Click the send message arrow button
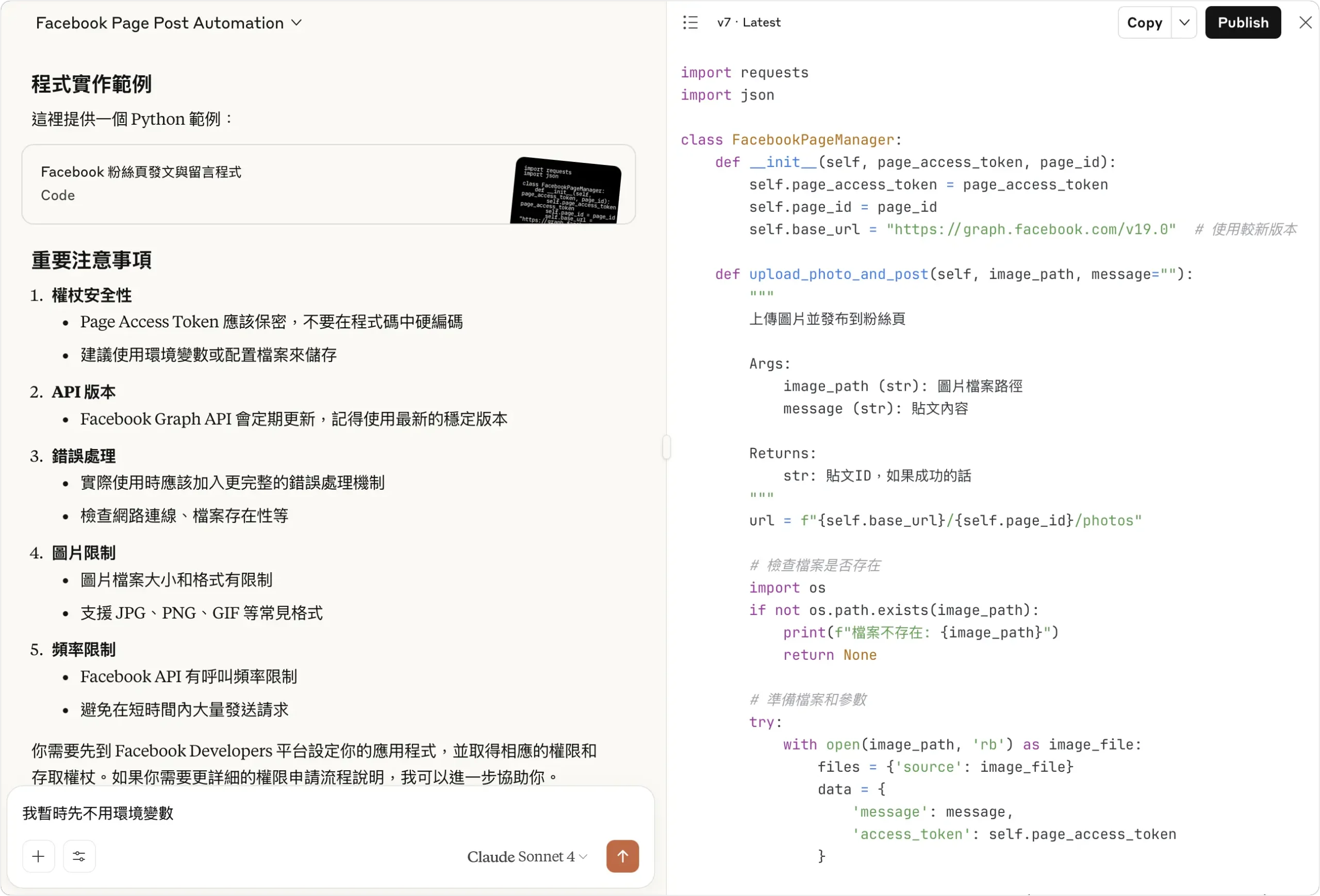Image resolution: width=1320 pixels, height=896 pixels. click(622, 856)
